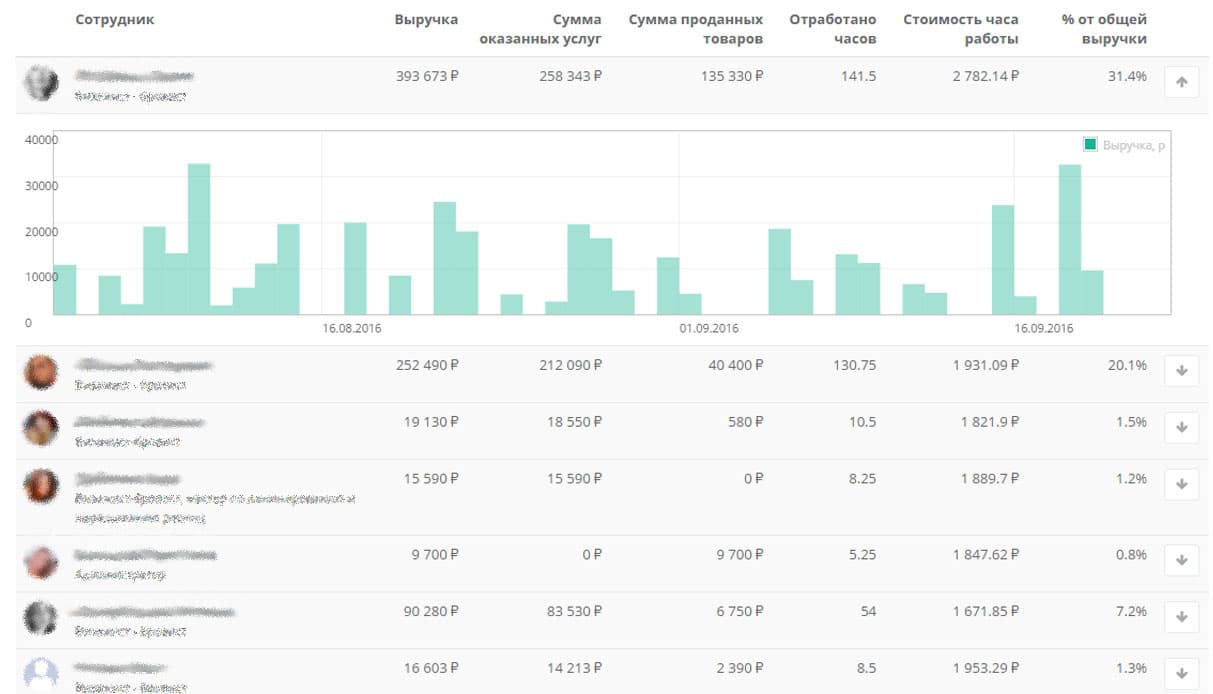
Task: Expand the row with 9 700 ₽ revenue
Action: coord(1181,561)
